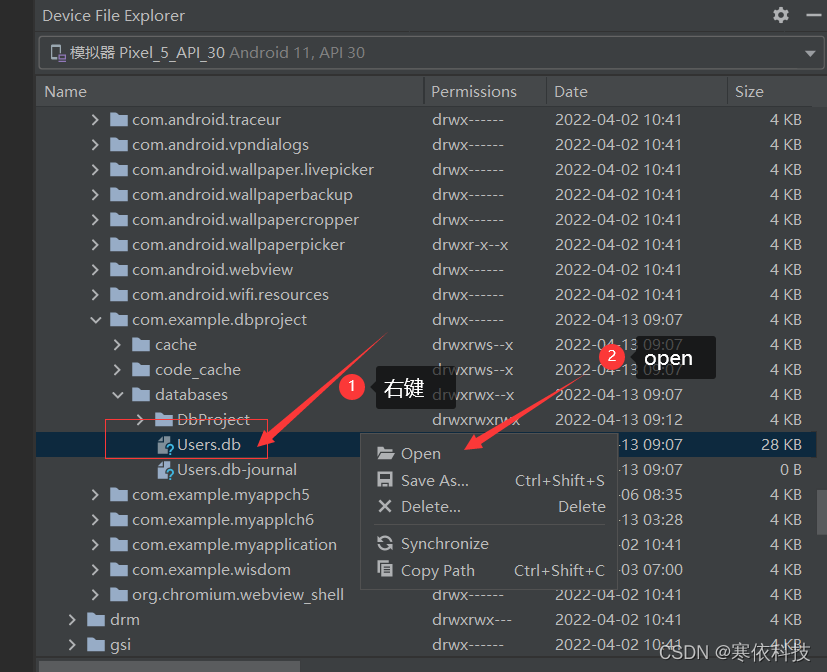Select the code_cache folder icon
827x672 pixels.
click(141, 370)
